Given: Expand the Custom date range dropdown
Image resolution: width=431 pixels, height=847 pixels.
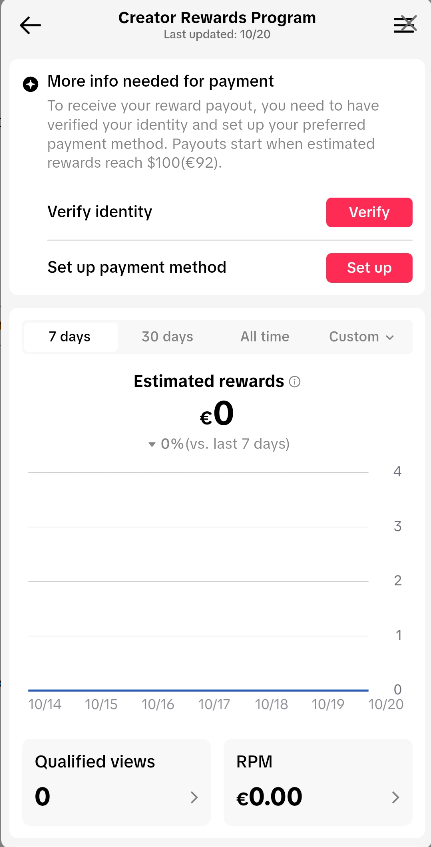Looking at the screenshot, I should coord(362,337).
